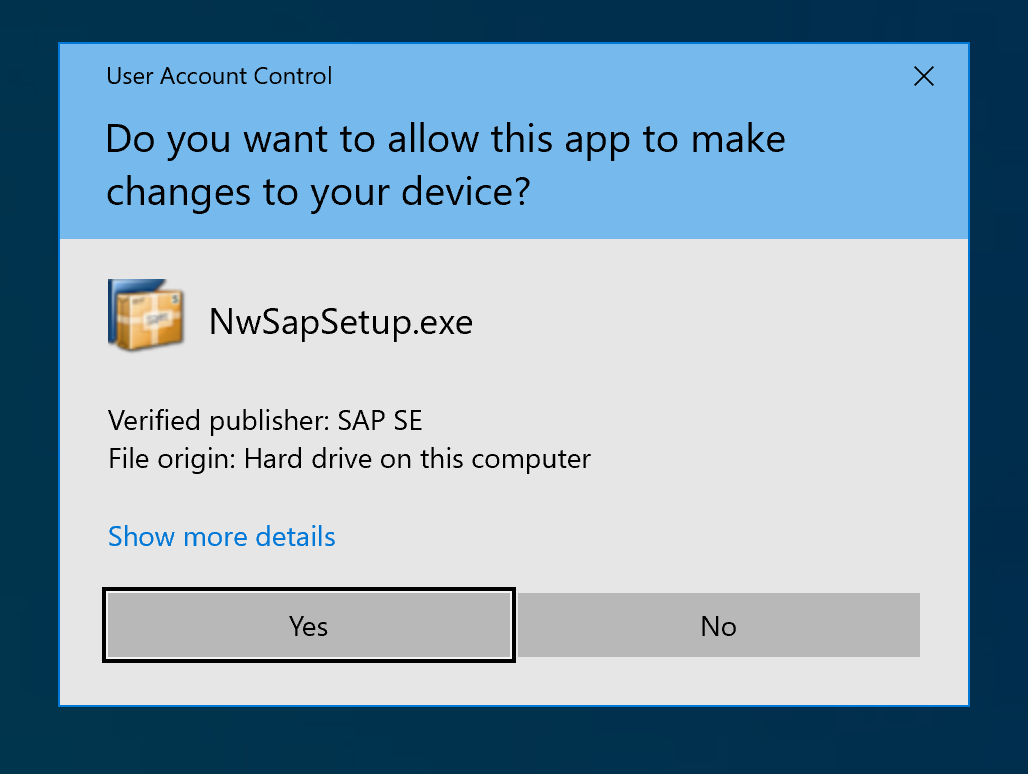This screenshot has height=774, width=1028.
Task: Click Yes to allow NwSapSetup.exe changes
Action: 308,626
